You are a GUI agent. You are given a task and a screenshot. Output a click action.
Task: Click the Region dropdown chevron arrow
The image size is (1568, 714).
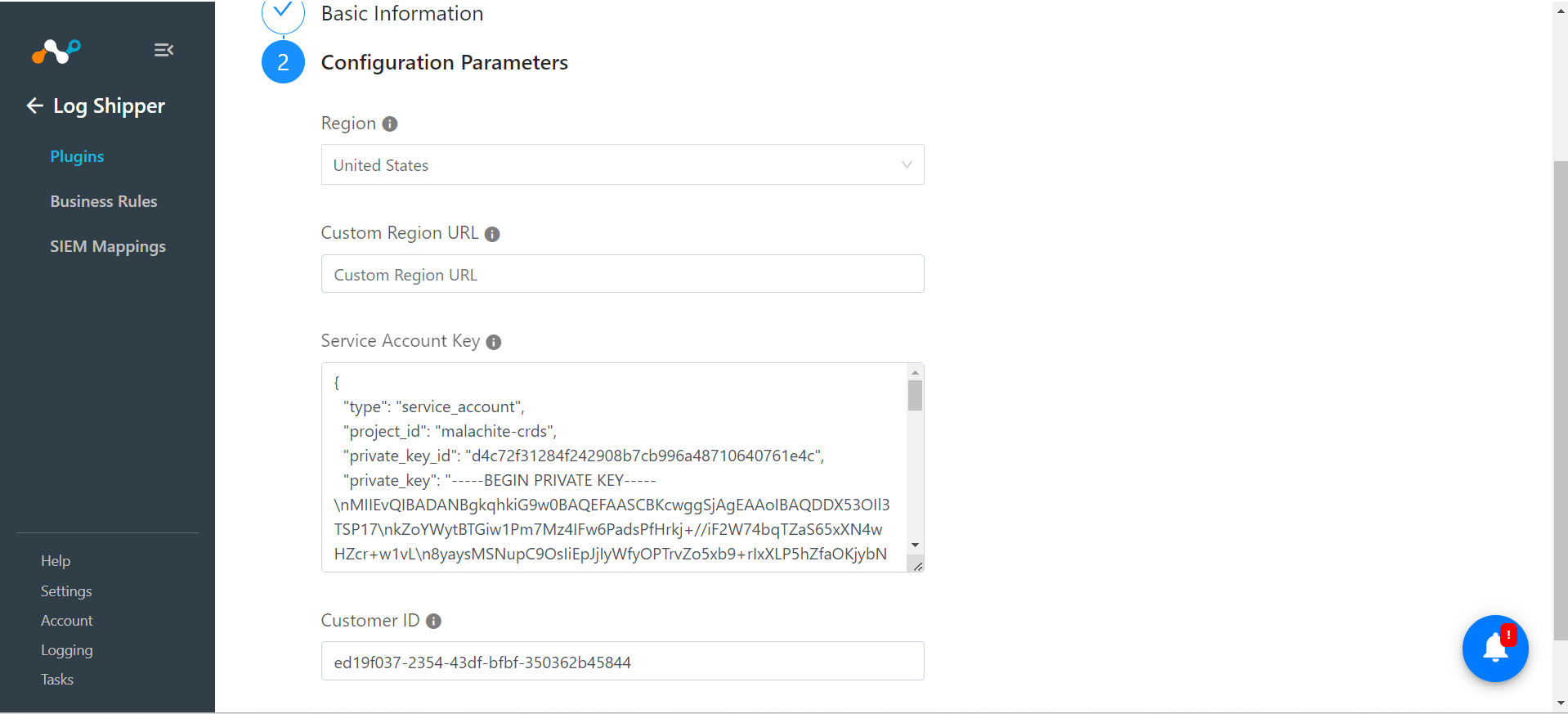pos(907,164)
